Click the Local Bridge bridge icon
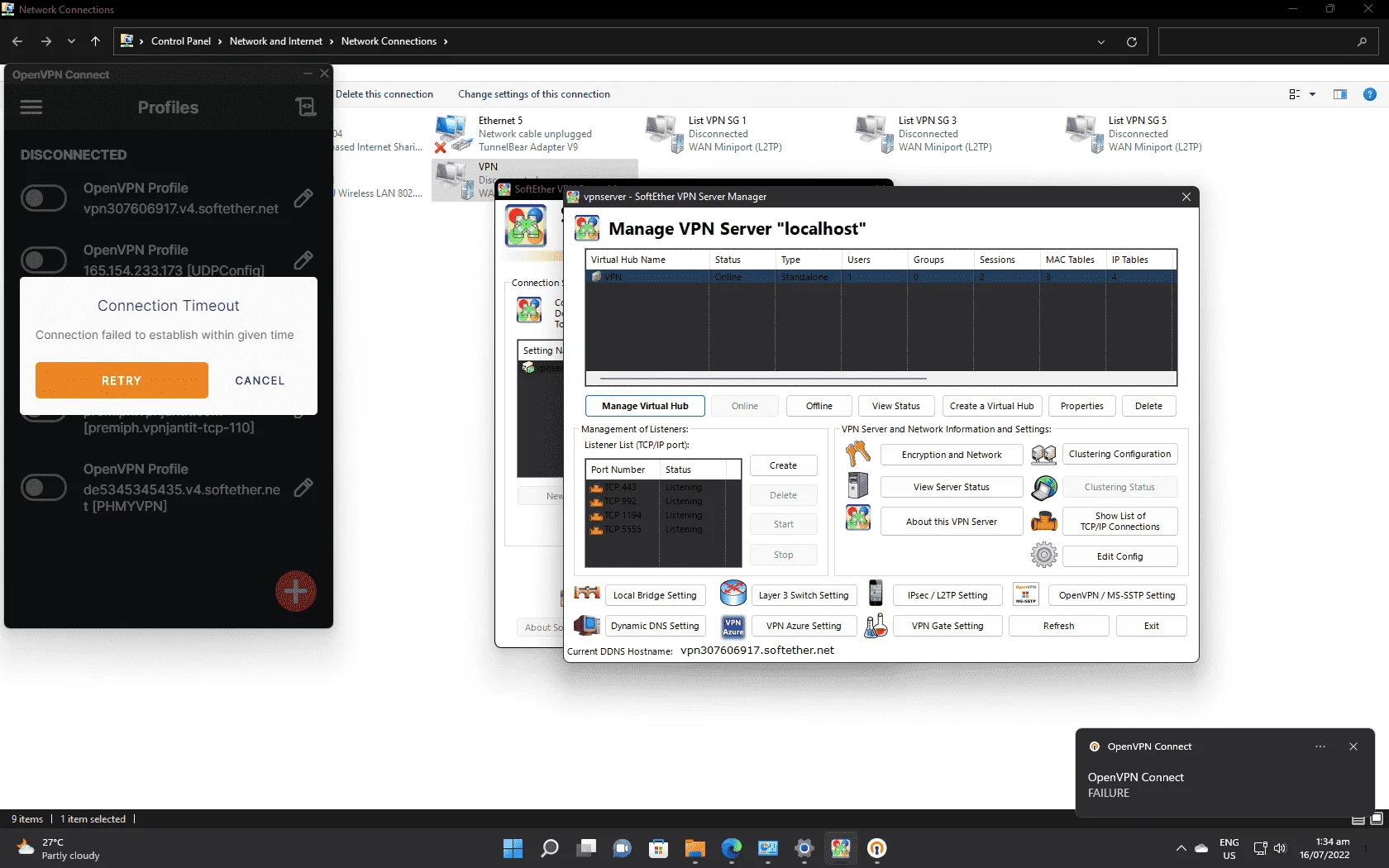1389x868 pixels. click(x=587, y=594)
